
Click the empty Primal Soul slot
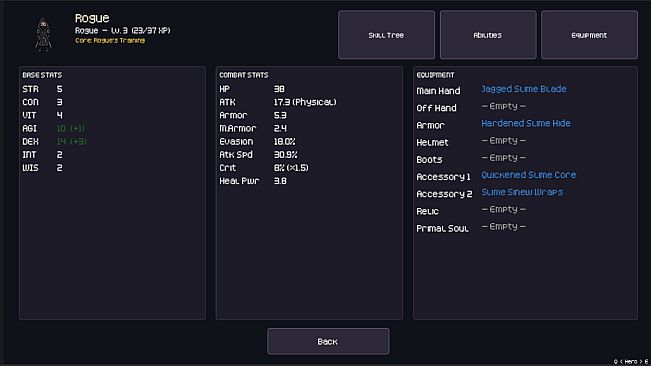coord(504,227)
